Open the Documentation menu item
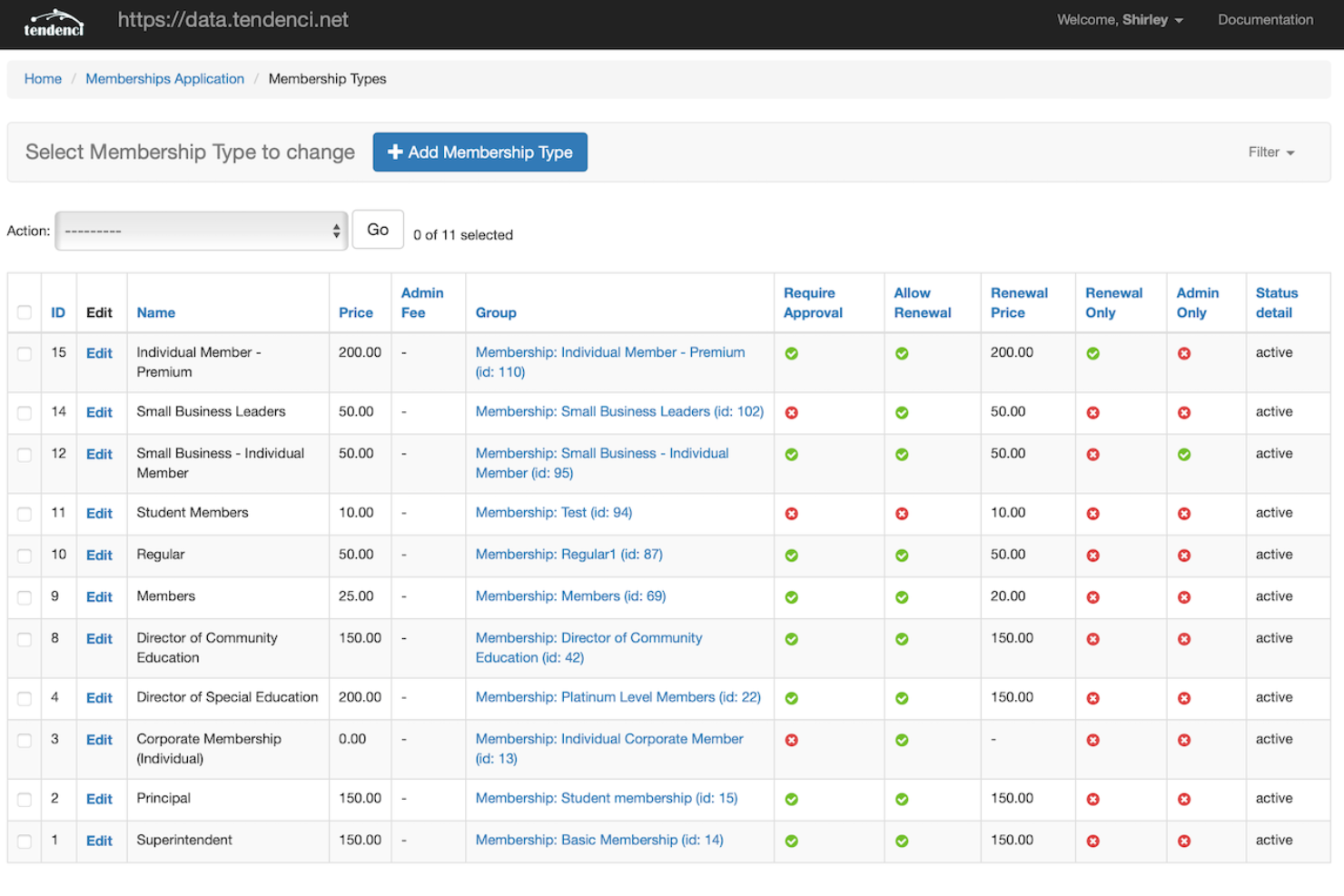The width and height of the screenshot is (1344, 896). pos(1265,19)
